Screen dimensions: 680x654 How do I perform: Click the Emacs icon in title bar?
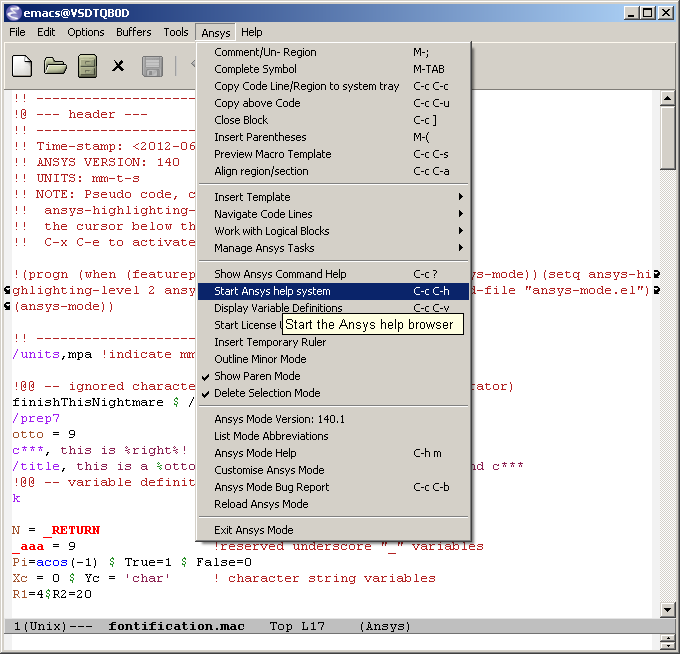[x=13, y=13]
